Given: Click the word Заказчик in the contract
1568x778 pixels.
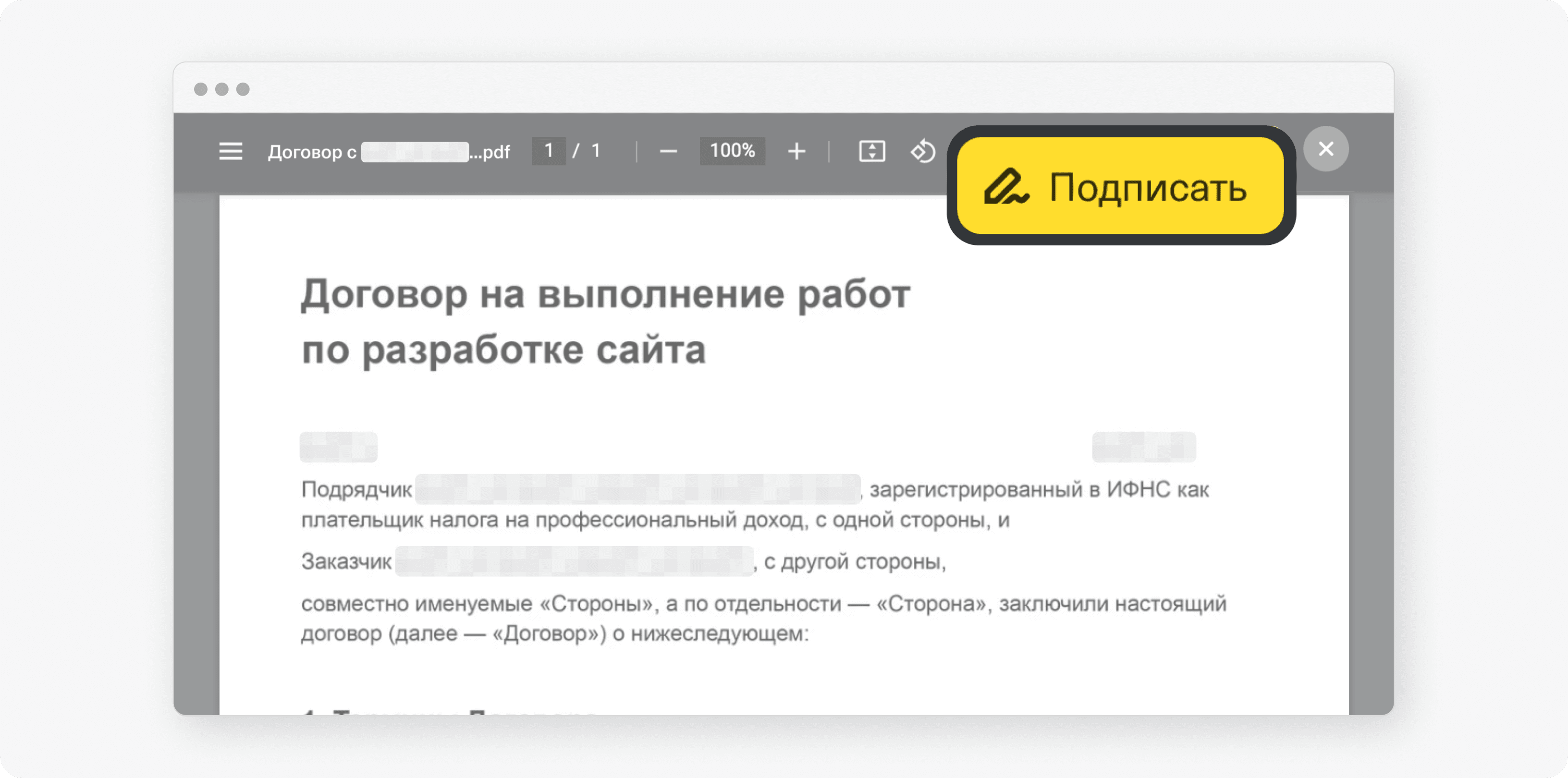Looking at the screenshot, I should [x=346, y=561].
